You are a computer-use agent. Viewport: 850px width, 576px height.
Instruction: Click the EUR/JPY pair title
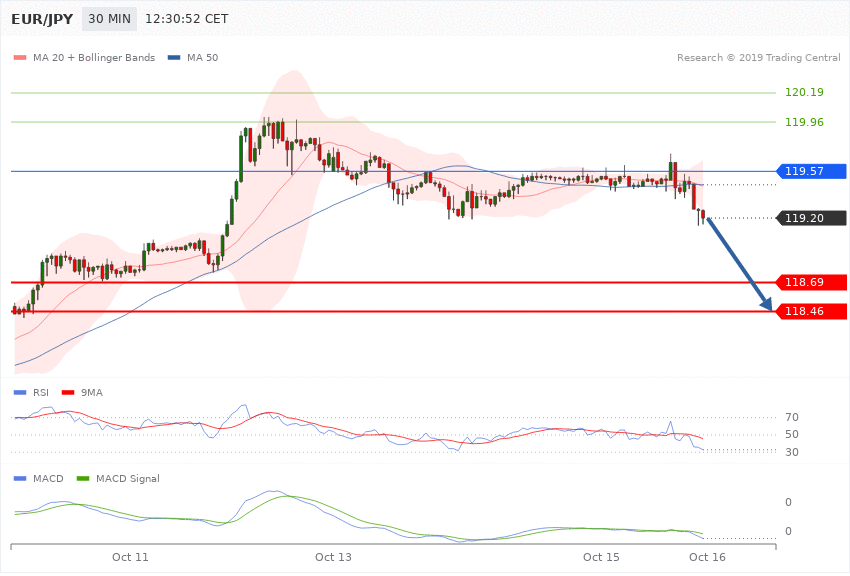click(x=42, y=20)
